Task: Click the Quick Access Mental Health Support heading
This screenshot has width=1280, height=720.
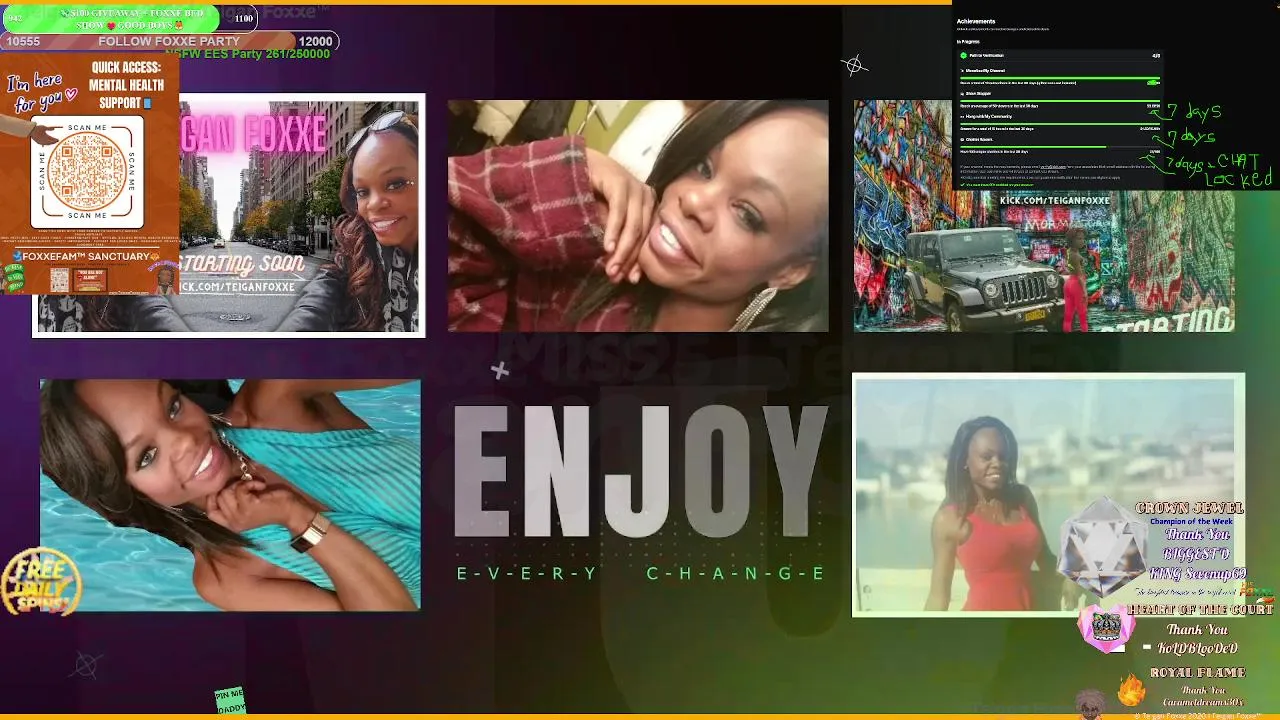Action: (x=126, y=85)
